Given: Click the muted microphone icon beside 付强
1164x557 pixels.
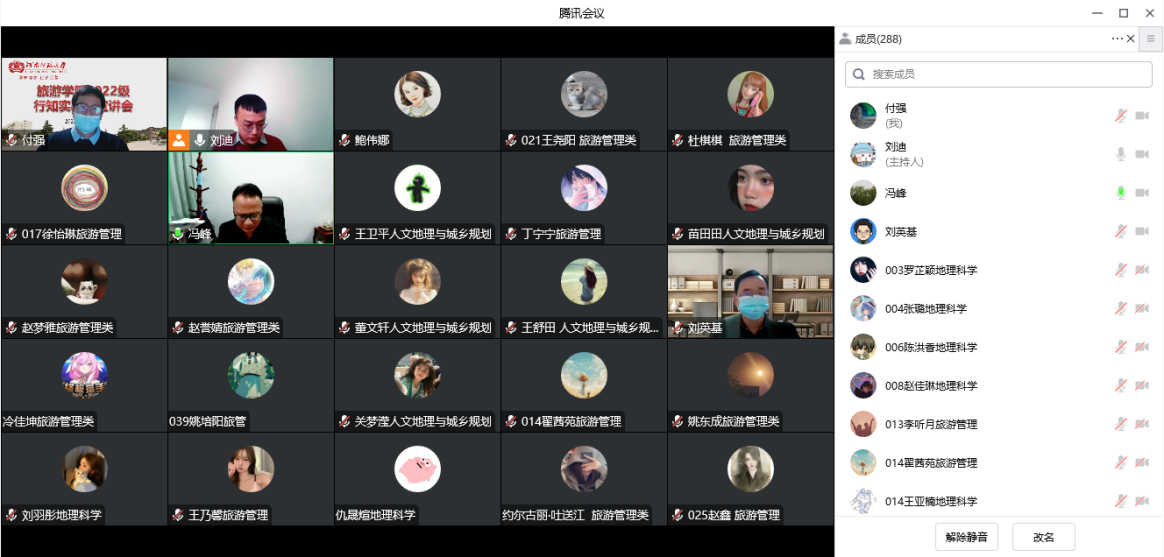Looking at the screenshot, I should pos(1121,116).
